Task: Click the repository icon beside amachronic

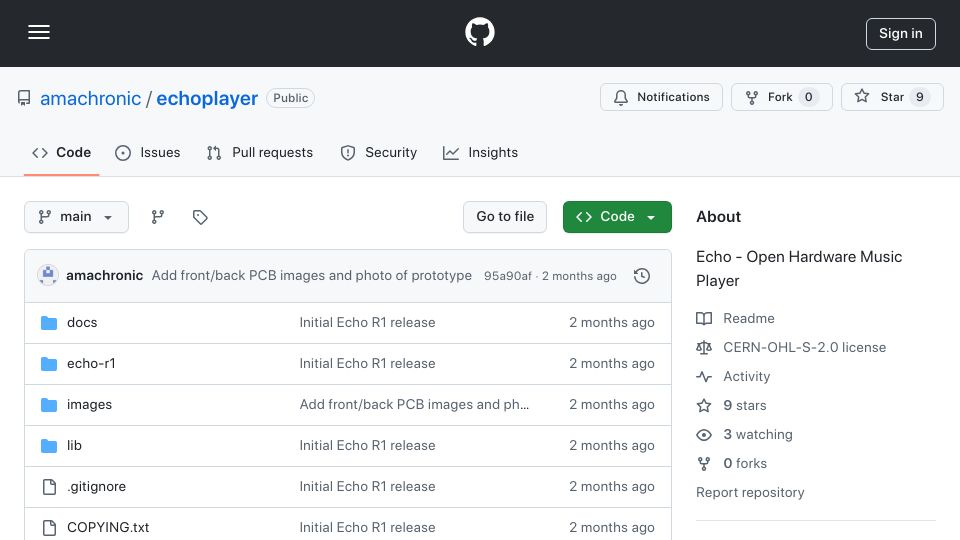Action: pos(24,98)
